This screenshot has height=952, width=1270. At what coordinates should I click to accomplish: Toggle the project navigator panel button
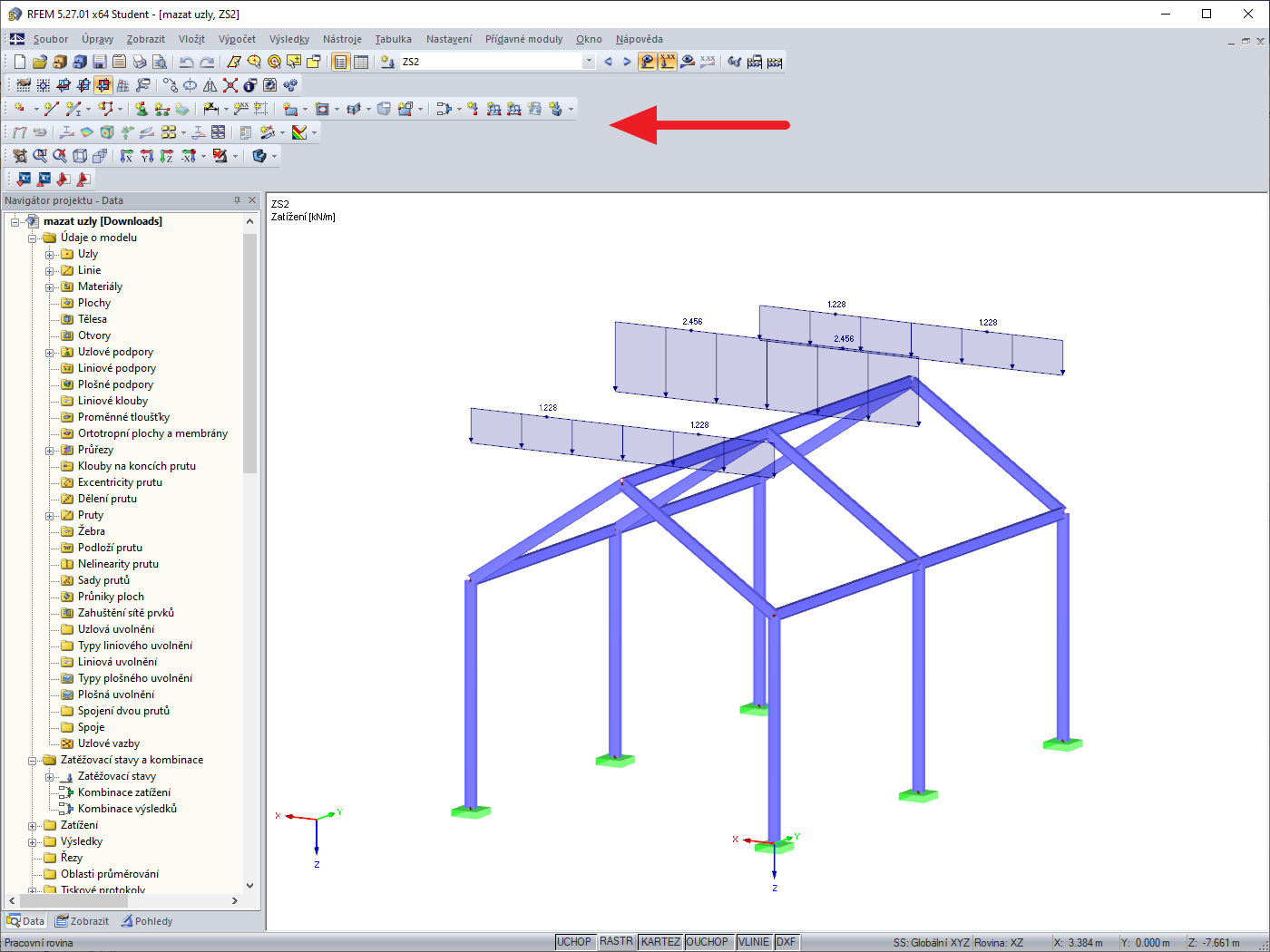point(341,62)
